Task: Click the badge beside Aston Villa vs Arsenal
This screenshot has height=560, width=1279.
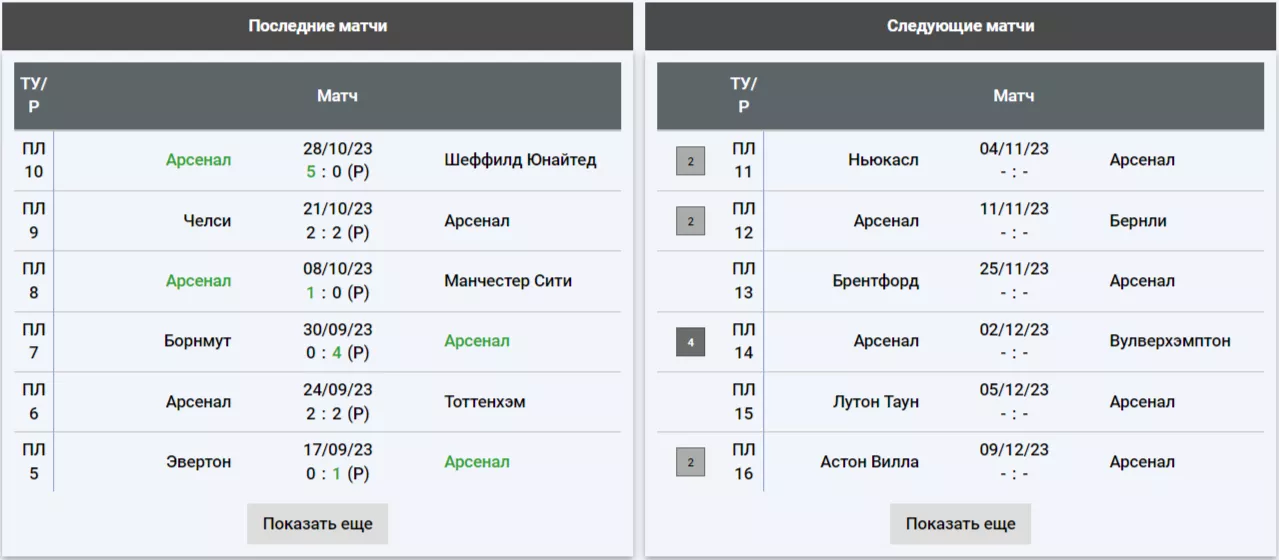Action: (x=690, y=462)
